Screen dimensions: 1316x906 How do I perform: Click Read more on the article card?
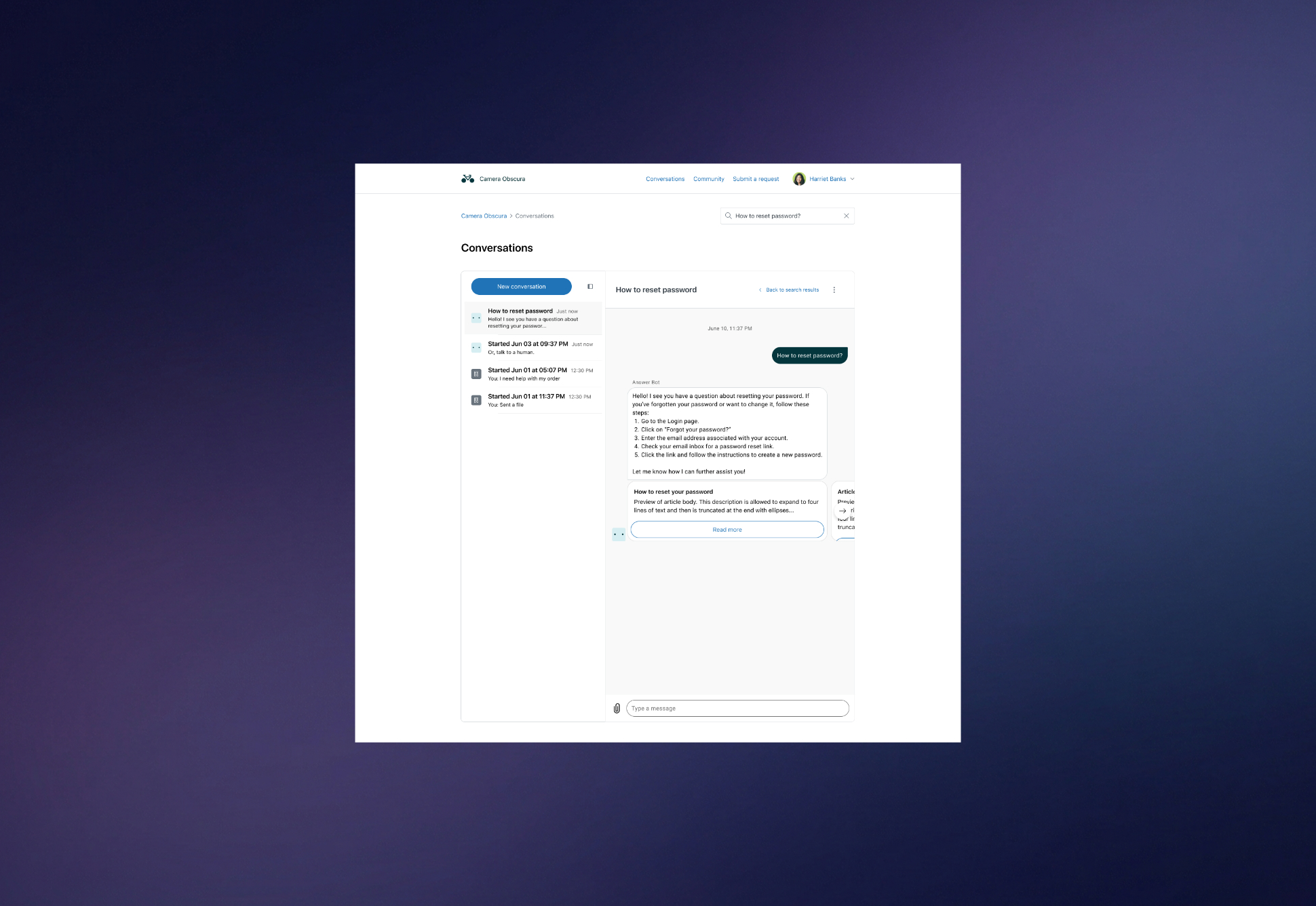(727, 530)
